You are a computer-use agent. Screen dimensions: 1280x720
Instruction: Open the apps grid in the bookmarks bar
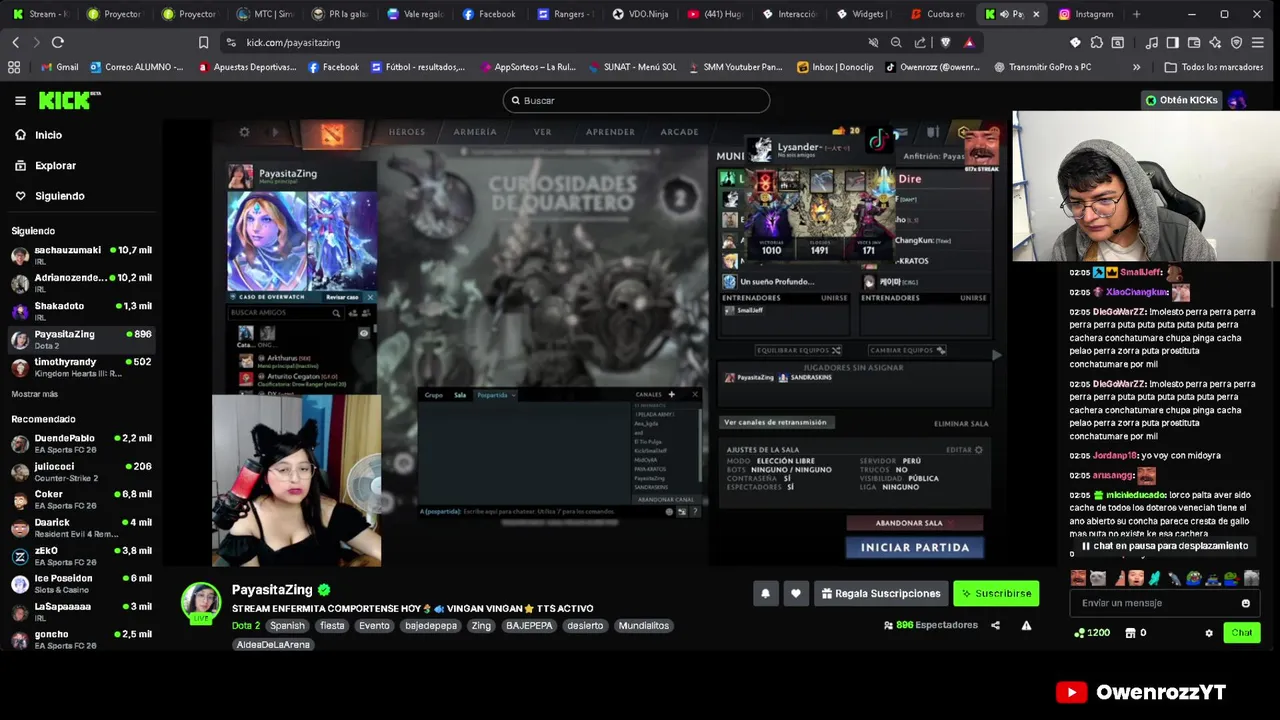click(x=14, y=67)
